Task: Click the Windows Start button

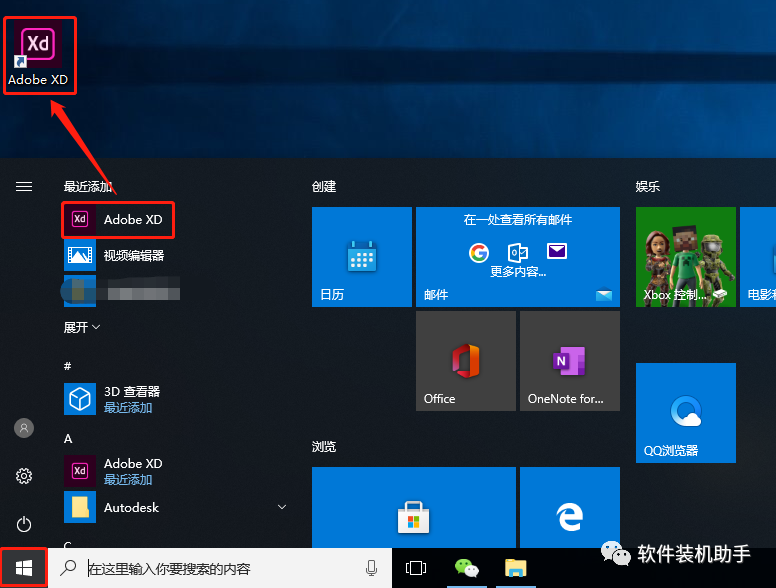Action: pos(24,568)
